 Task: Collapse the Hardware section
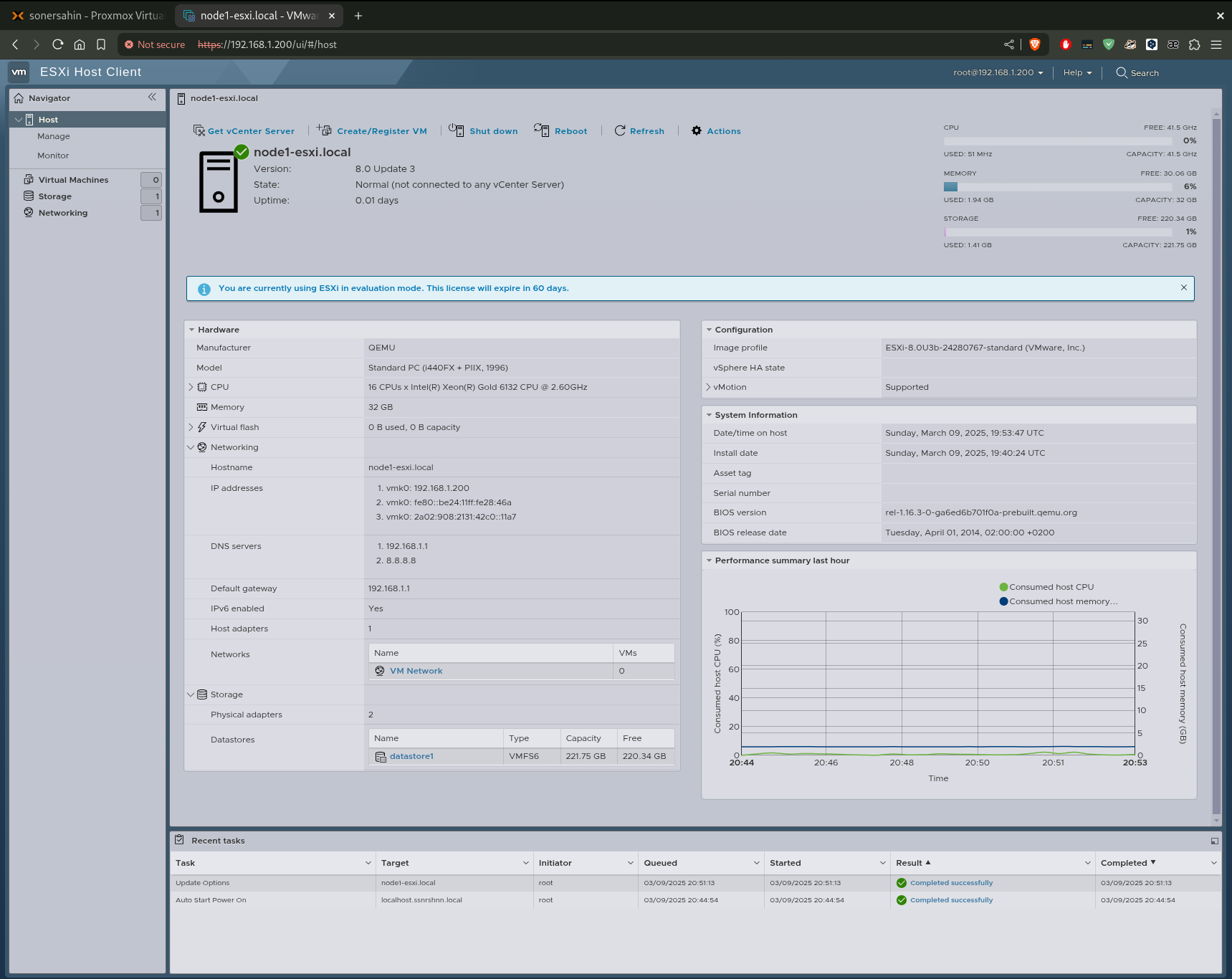point(191,329)
